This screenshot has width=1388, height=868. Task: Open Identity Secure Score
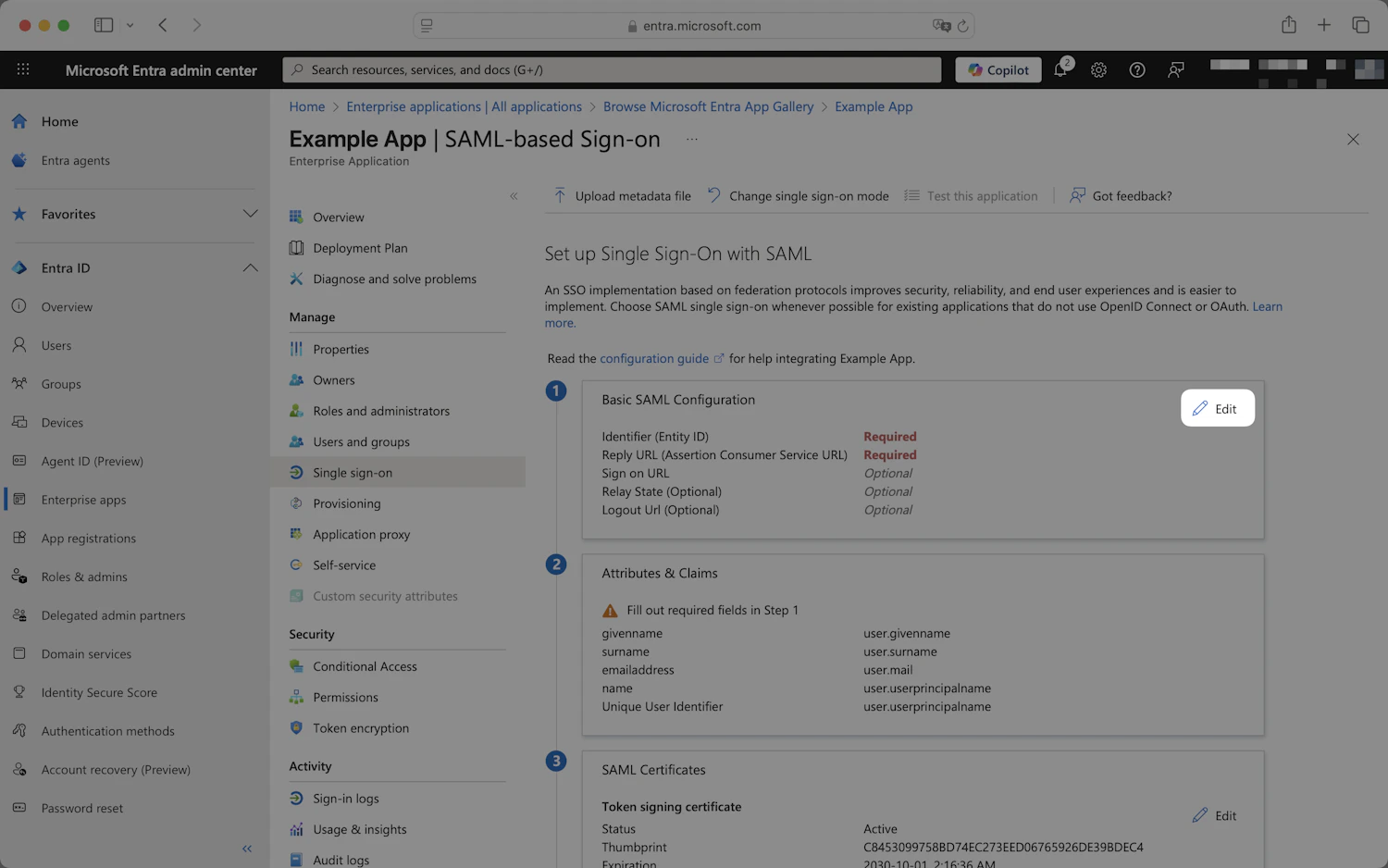pyautogui.click(x=99, y=692)
